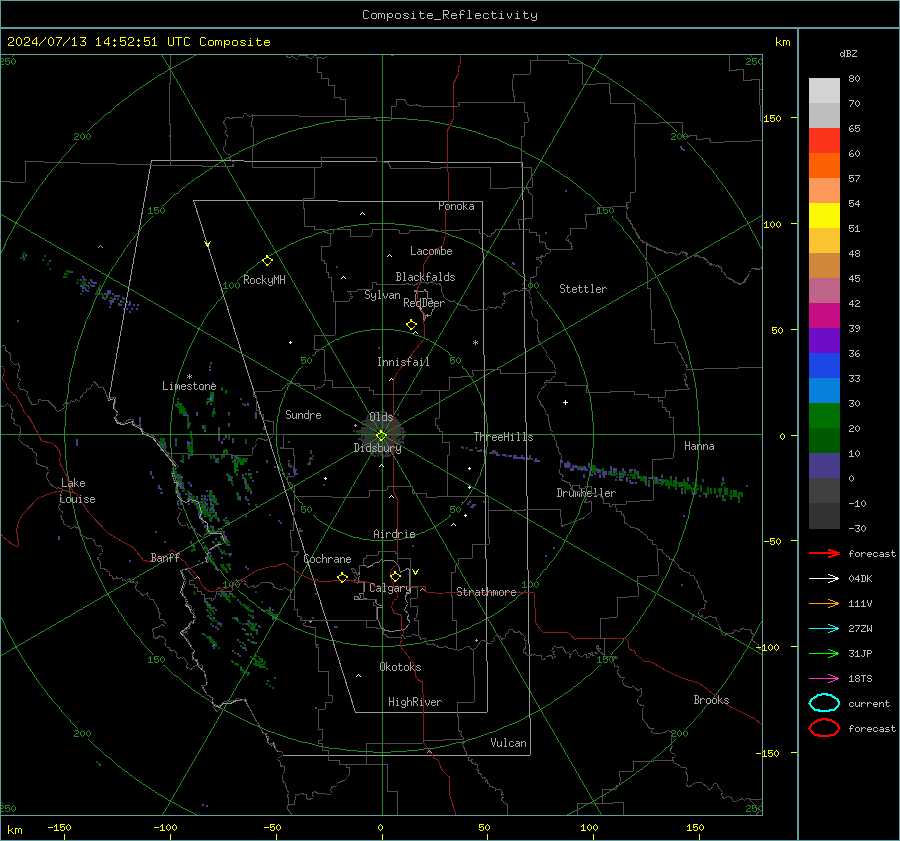The width and height of the screenshot is (900, 841).
Task: Click the Sylvan label
Action: [x=382, y=295]
